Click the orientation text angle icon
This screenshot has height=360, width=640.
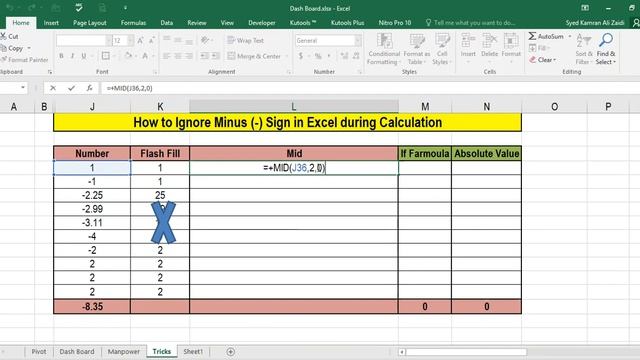204,40
